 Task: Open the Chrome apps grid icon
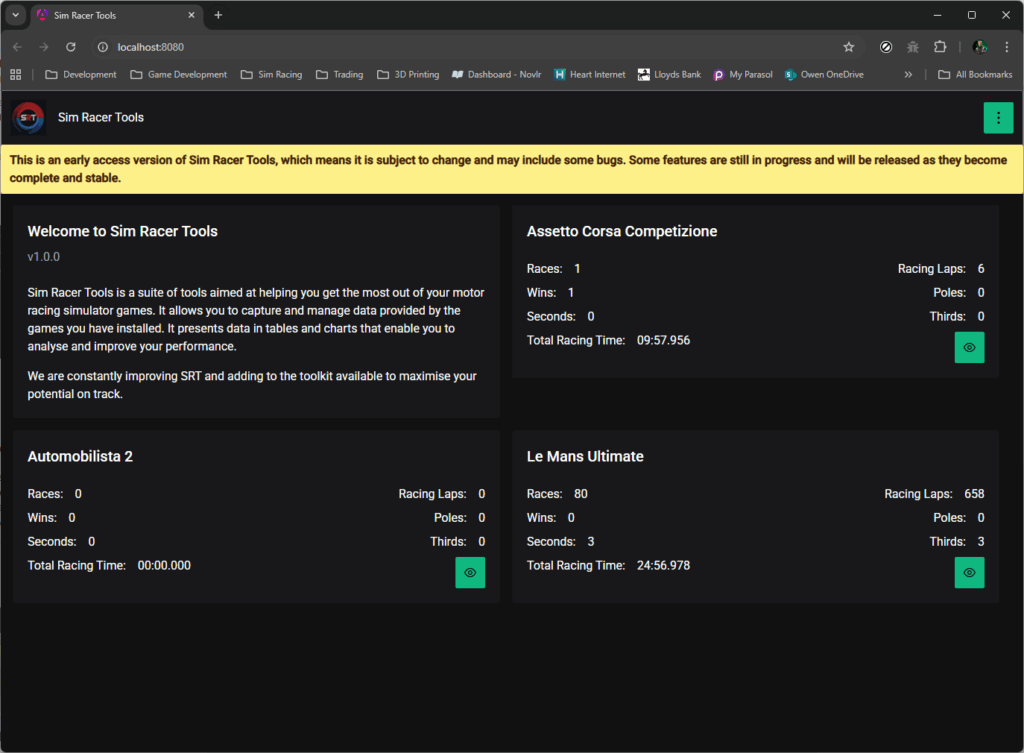pos(16,74)
